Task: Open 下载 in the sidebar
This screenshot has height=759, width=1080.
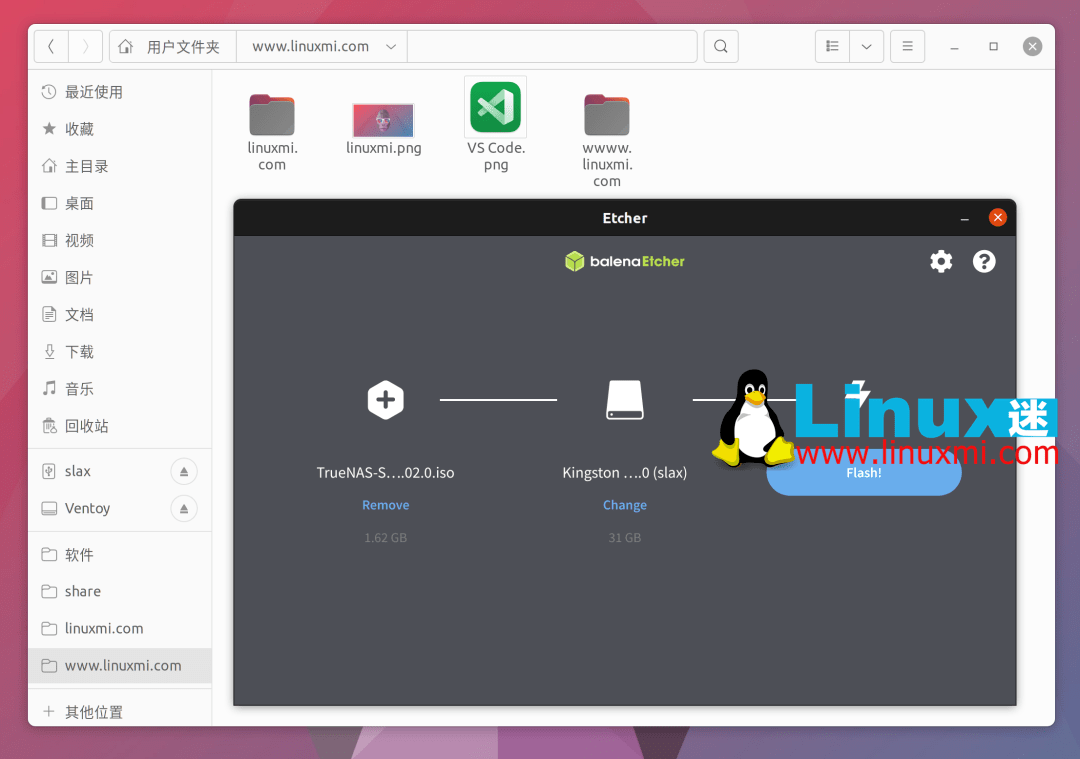Action: (x=120, y=352)
